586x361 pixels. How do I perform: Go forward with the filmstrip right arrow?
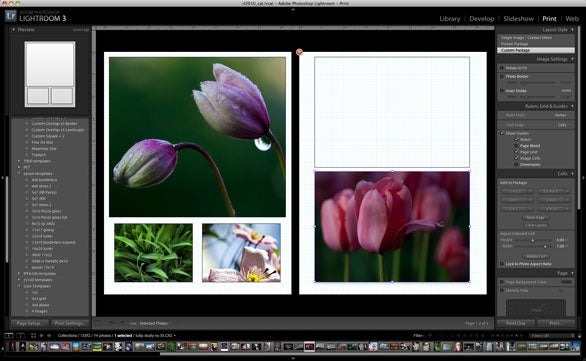[x=49, y=336]
